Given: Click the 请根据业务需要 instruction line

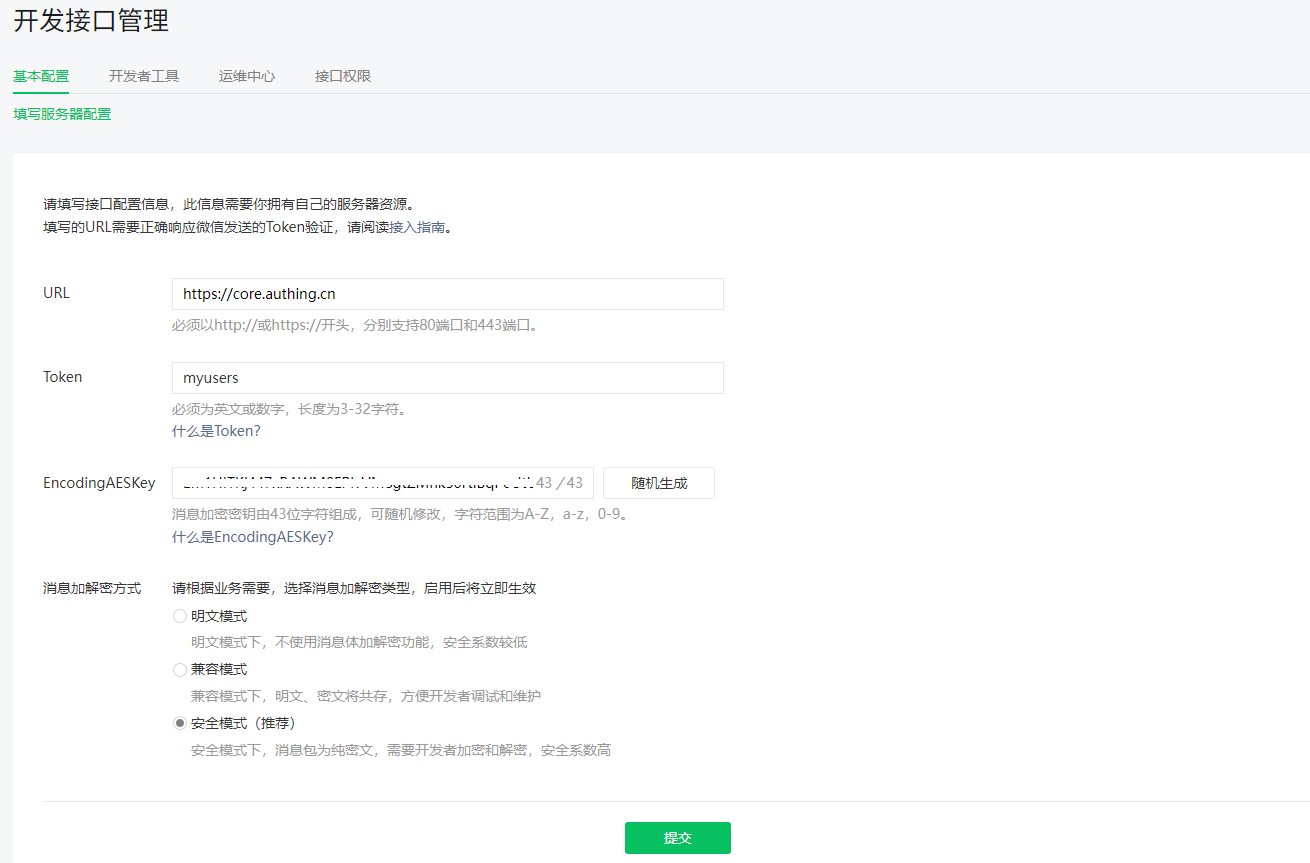Looking at the screenshot, I should (354, 588).
